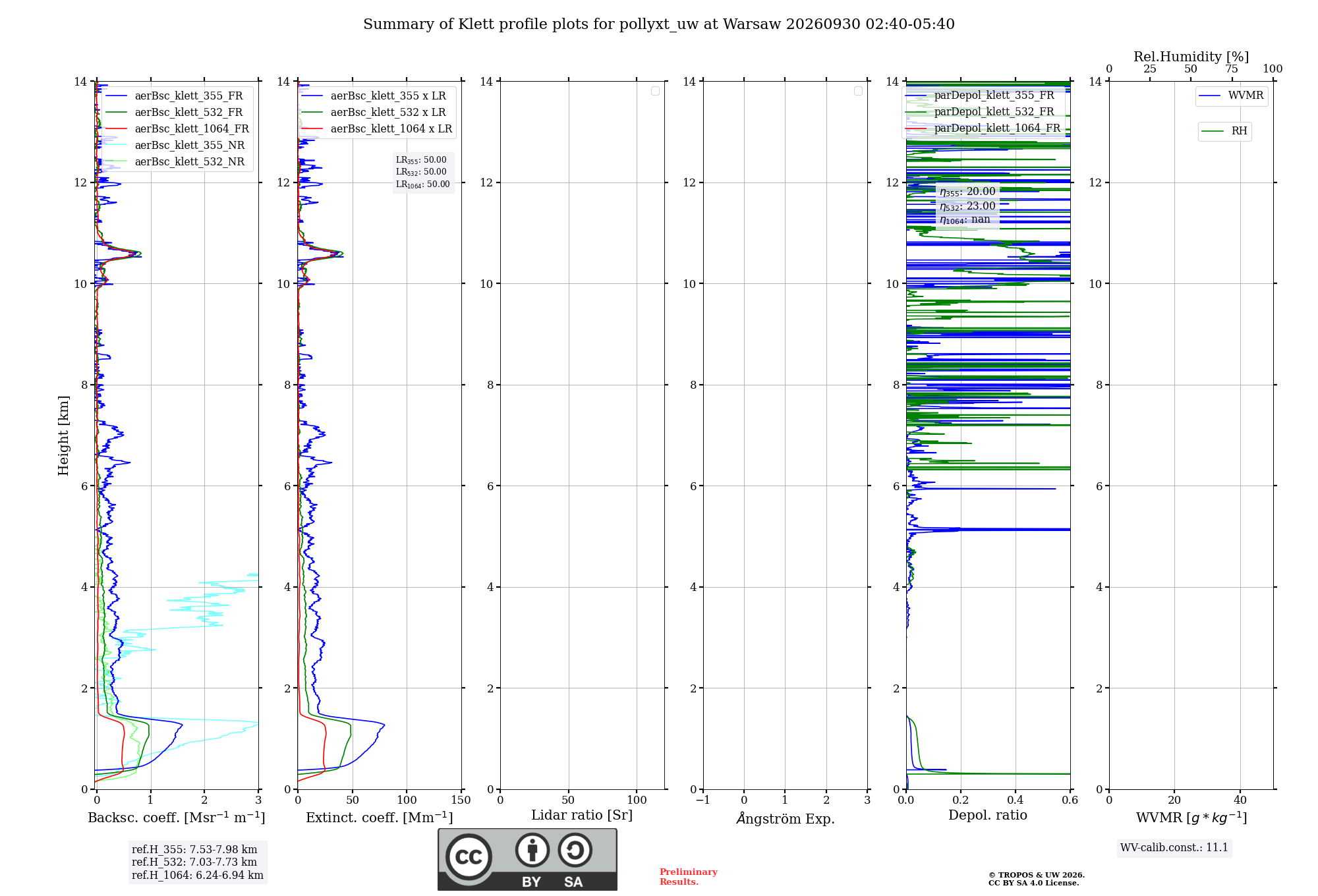The width and height of the screenshot is (1318, 896).
Task: Click the LR1064: 50.00 annotation
Action: [x=422, y=184]
